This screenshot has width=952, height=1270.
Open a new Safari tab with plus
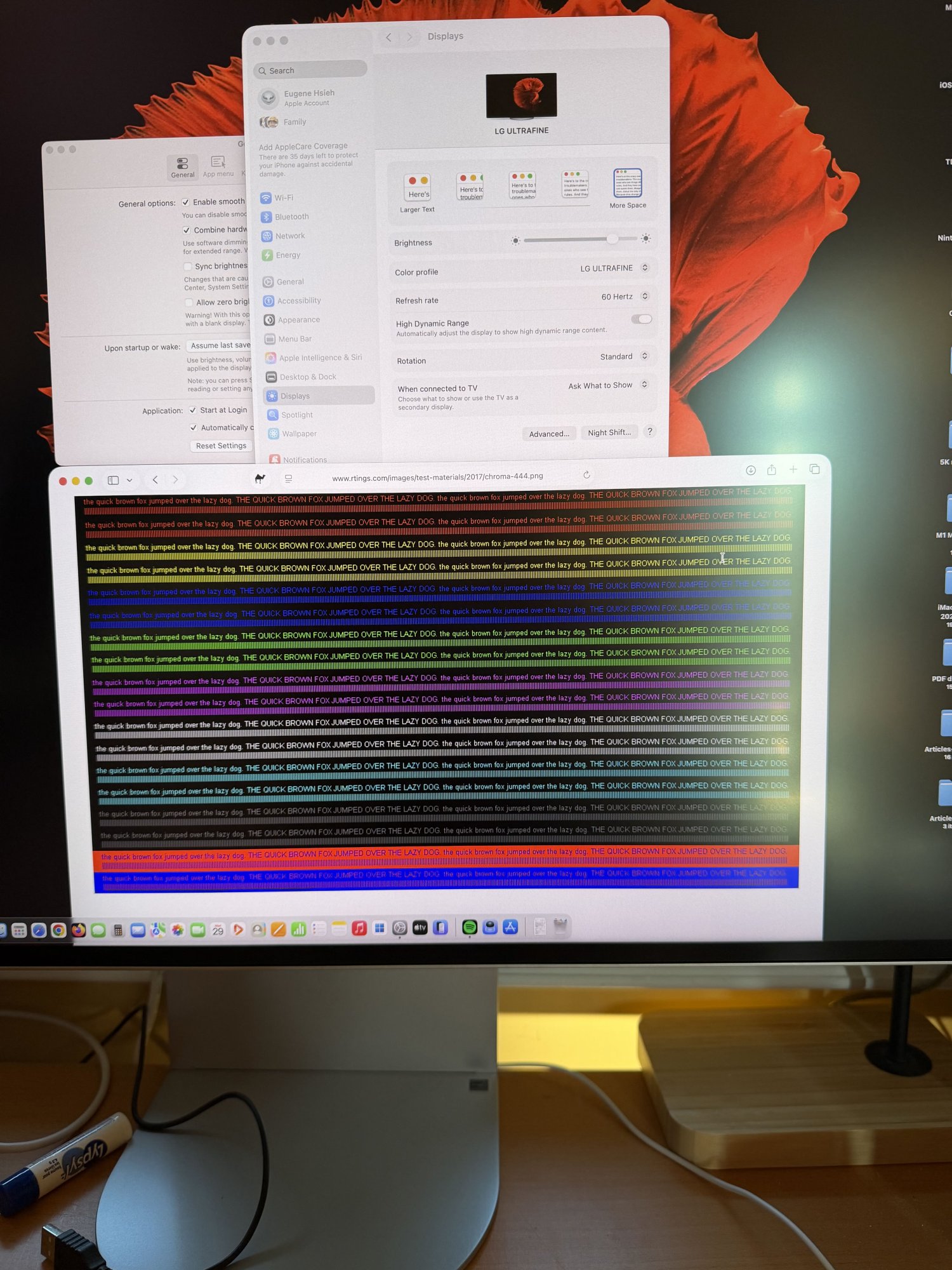(793, 469)
